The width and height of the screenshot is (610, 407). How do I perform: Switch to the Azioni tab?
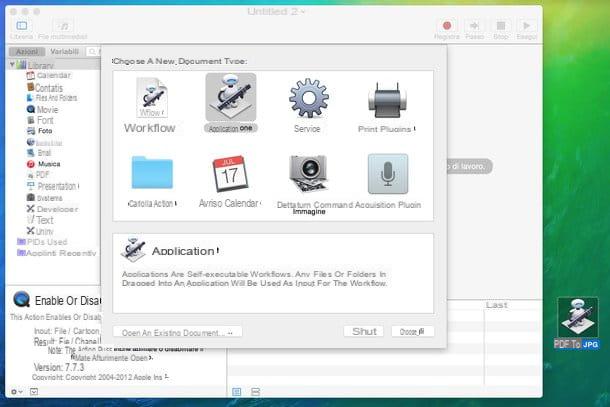27,51
